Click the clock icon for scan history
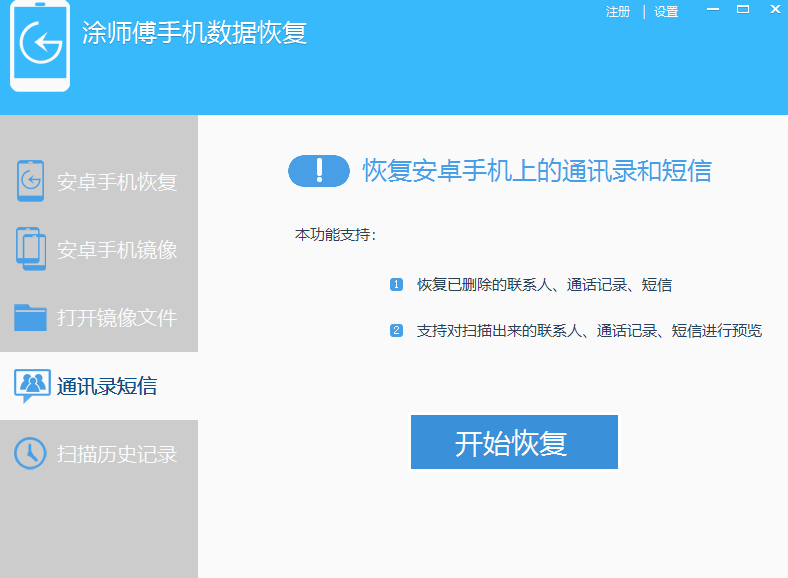The width and height of the screenshot is (788, 578). [x=31, y=453]
